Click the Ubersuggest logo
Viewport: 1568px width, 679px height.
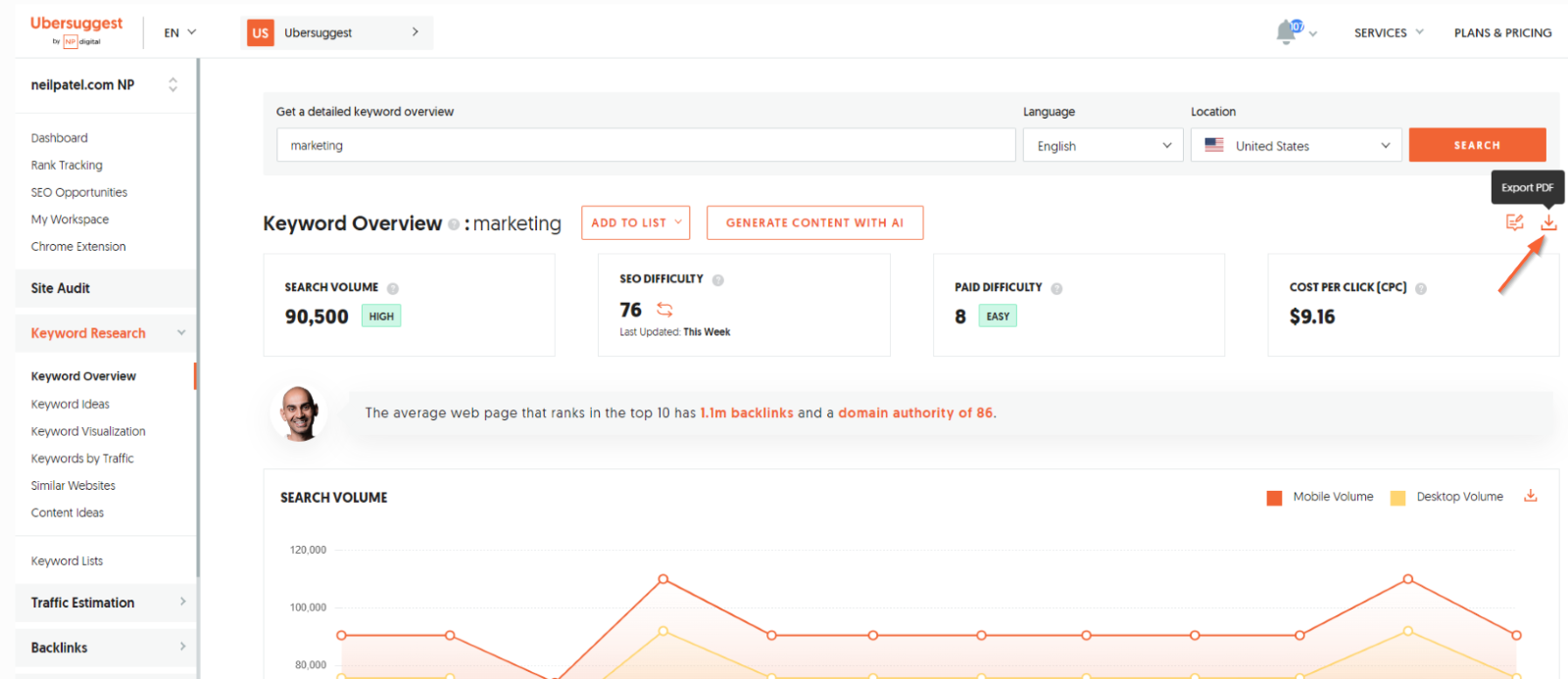point(76,30)
